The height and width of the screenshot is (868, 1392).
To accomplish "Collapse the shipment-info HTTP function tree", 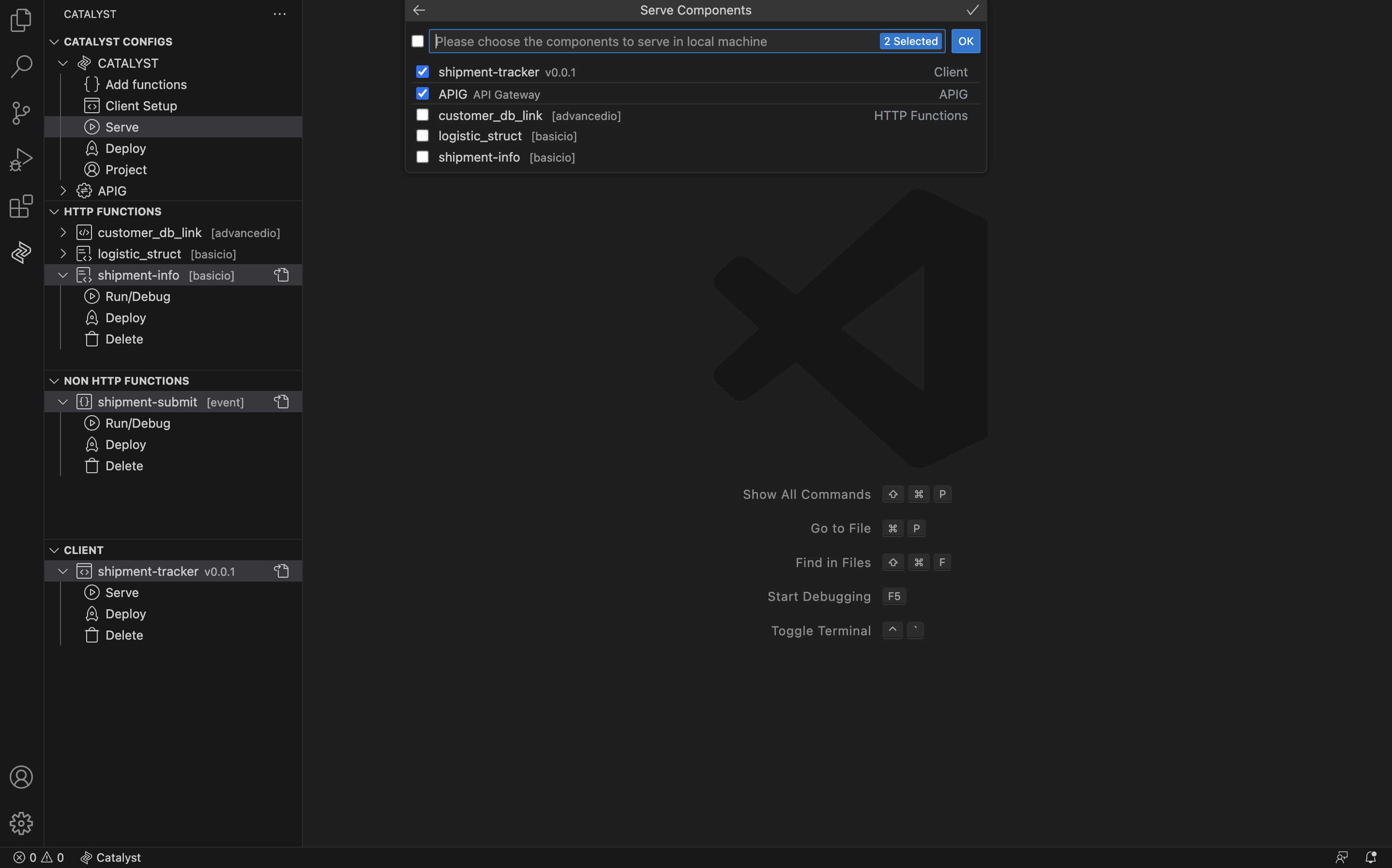I will tap(63, 275).
